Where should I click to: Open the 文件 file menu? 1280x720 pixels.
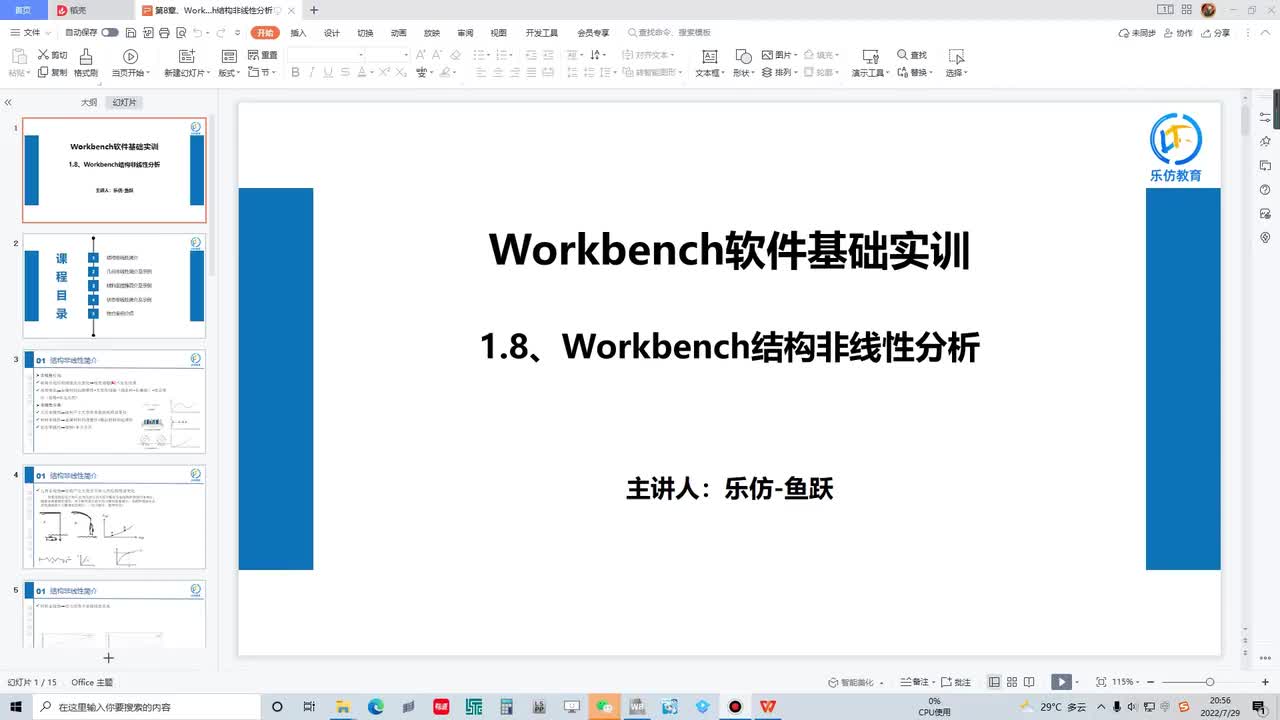30,32
